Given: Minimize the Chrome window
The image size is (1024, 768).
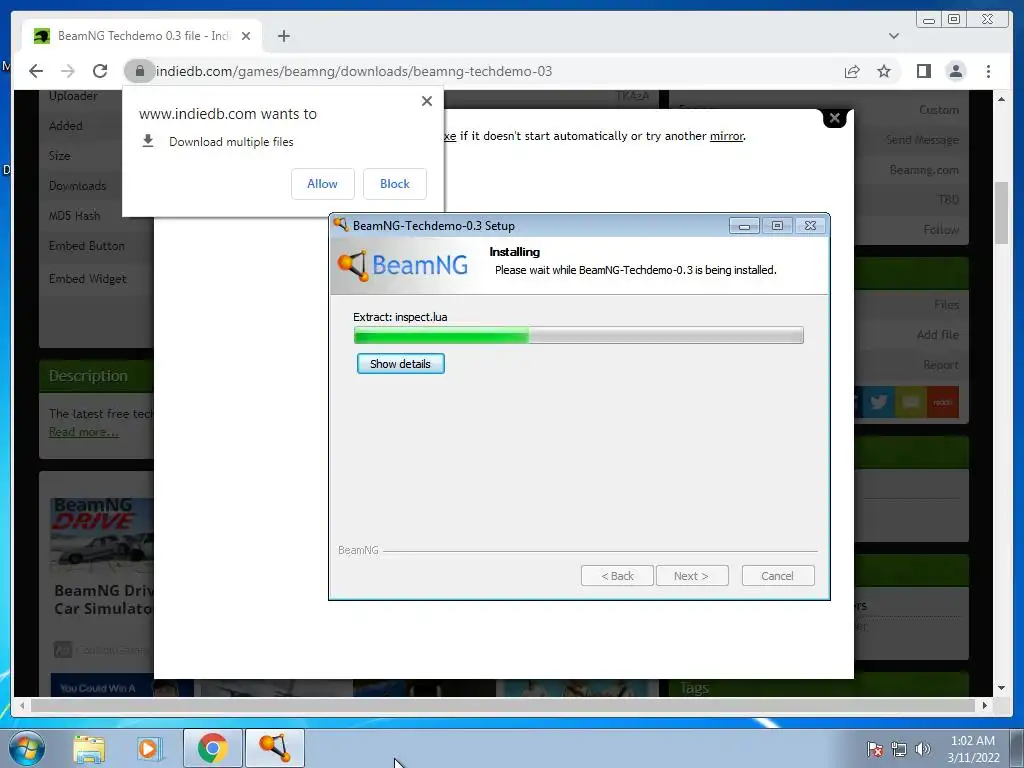Looking at the screenshot, I should [x=929, y=19].
